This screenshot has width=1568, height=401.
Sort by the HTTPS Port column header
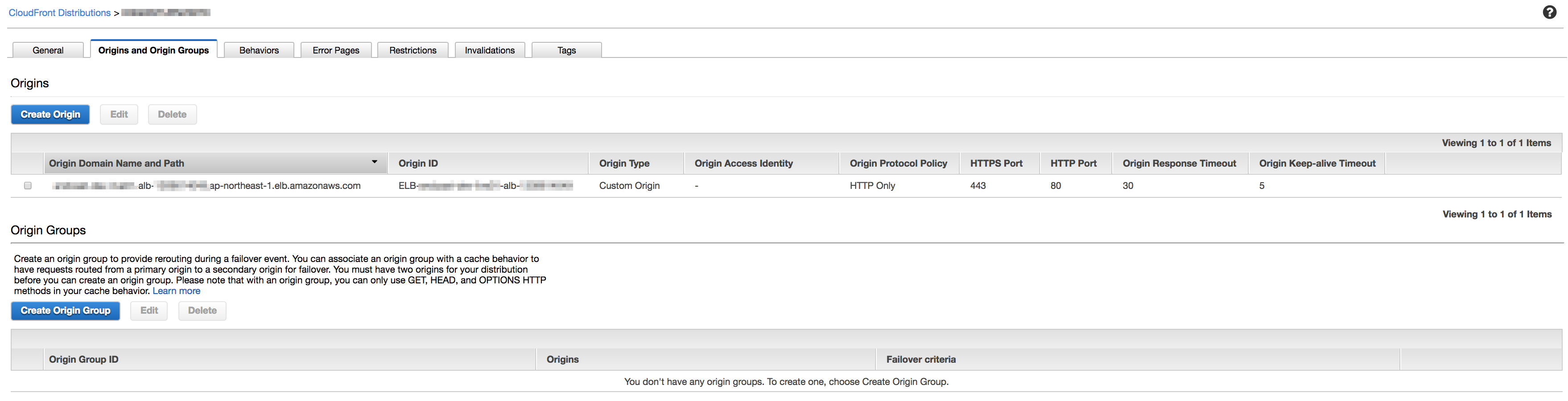point(996,163)
